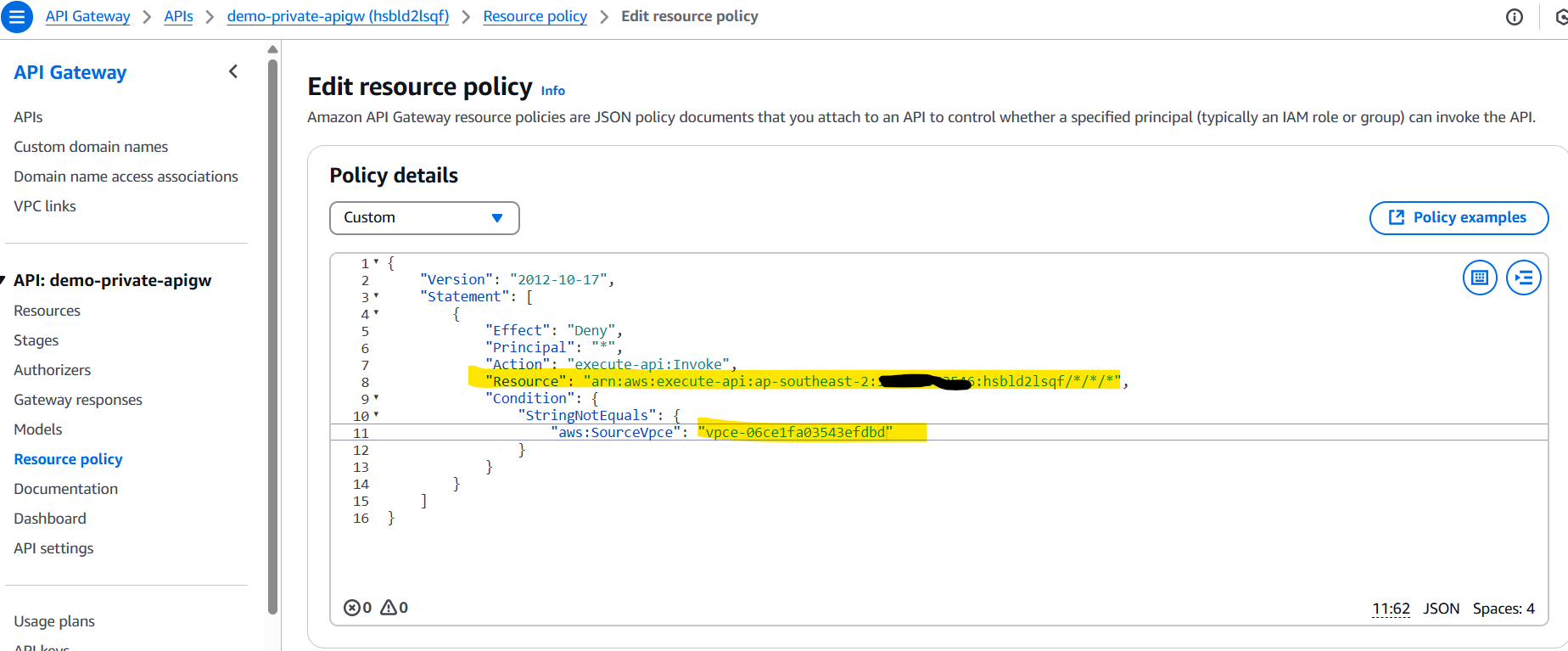Open VPC links in sidebar
Image resolution: width=1568 pixels, height=651 pixels.
(x=45, y=206)
